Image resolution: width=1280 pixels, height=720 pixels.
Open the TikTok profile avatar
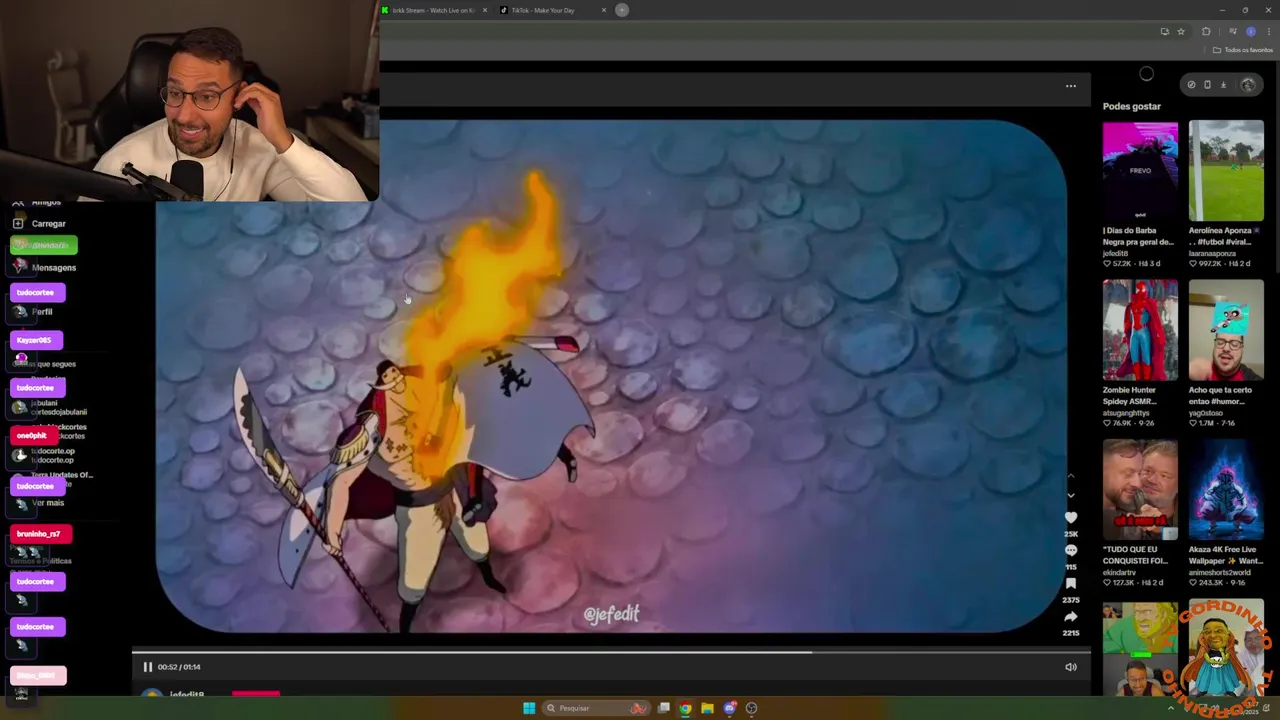[x=1248, y=85]
